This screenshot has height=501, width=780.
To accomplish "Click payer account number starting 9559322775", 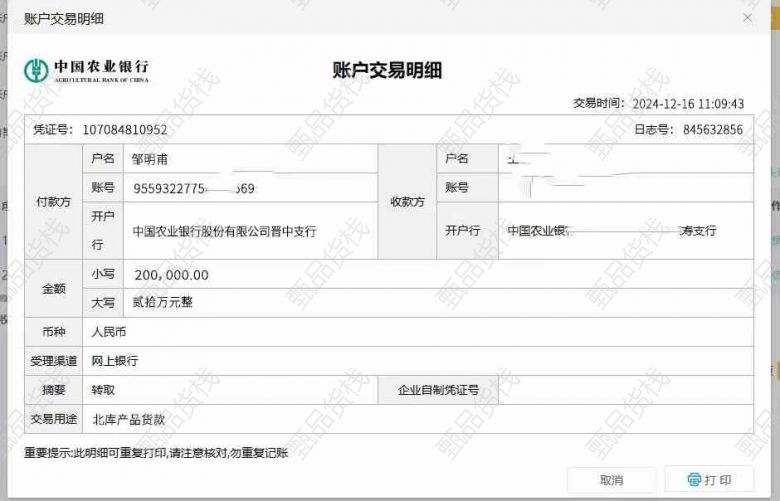I will pyautogui.click(x=194, y=189).
